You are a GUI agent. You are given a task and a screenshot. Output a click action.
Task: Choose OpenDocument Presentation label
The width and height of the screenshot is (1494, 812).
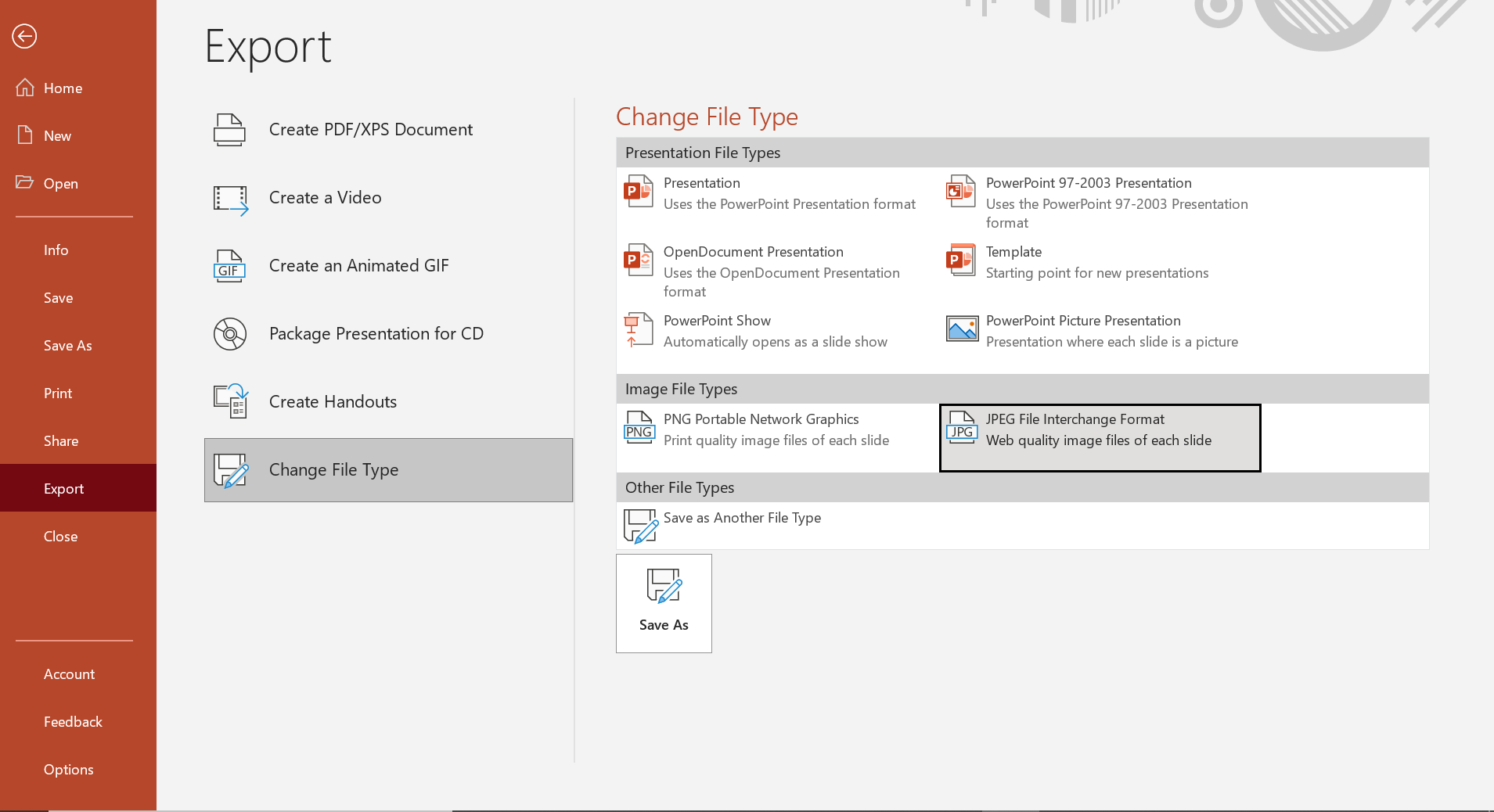click(754, 252)
